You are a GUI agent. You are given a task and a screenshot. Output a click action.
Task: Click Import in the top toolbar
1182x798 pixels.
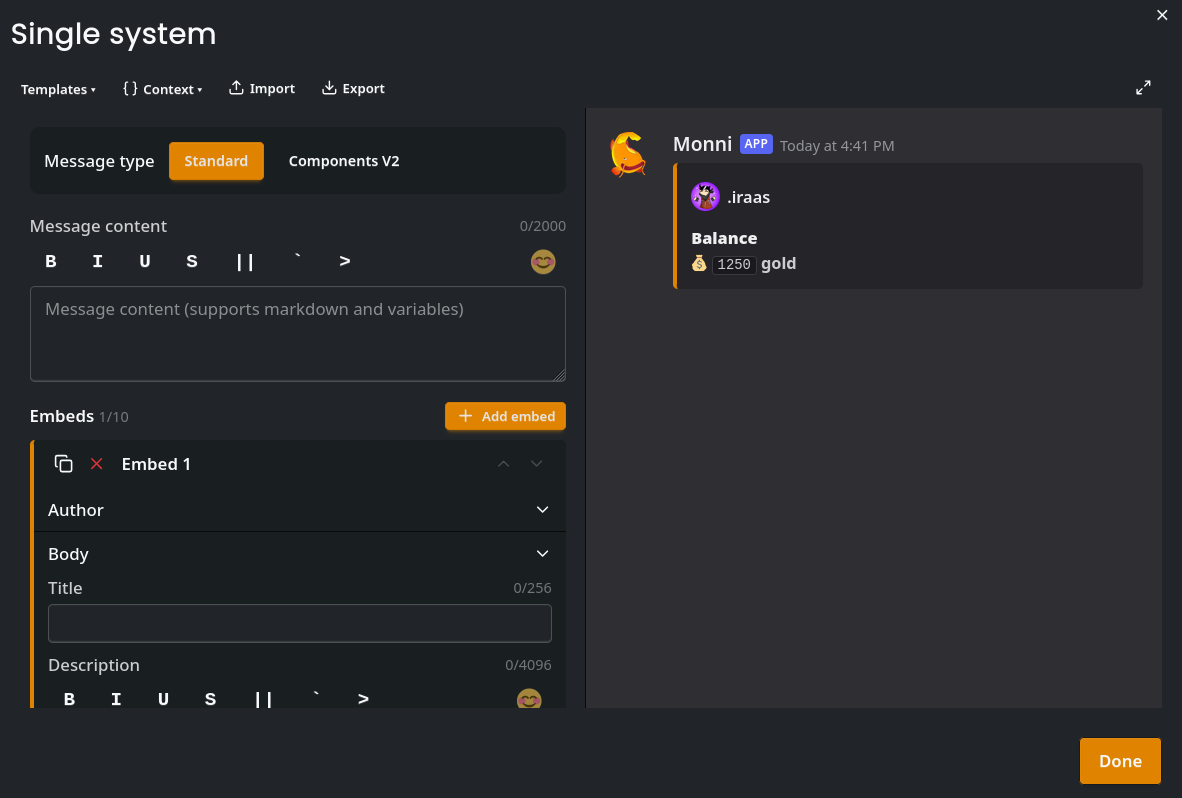click(262, 89)
